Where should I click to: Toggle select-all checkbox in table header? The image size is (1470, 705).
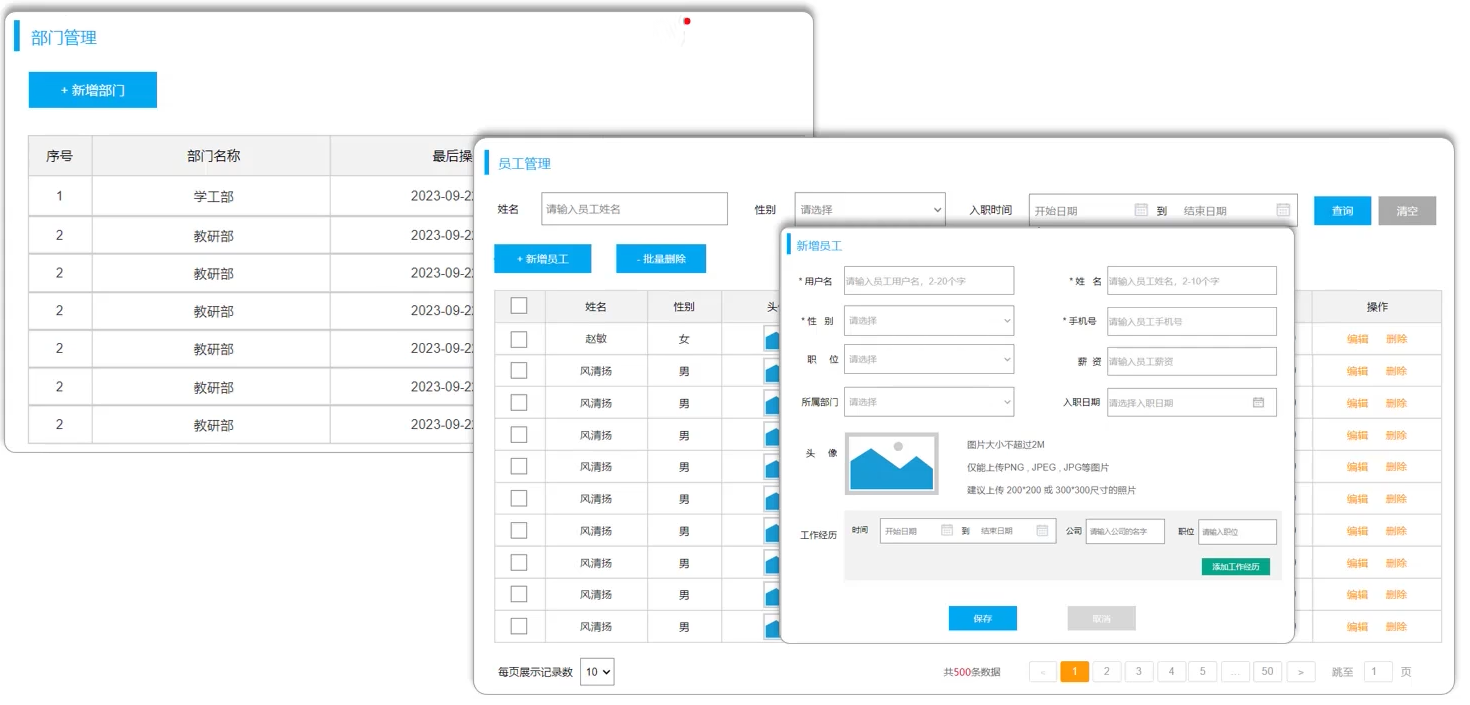pyautogui.click(x=519, y=306)
